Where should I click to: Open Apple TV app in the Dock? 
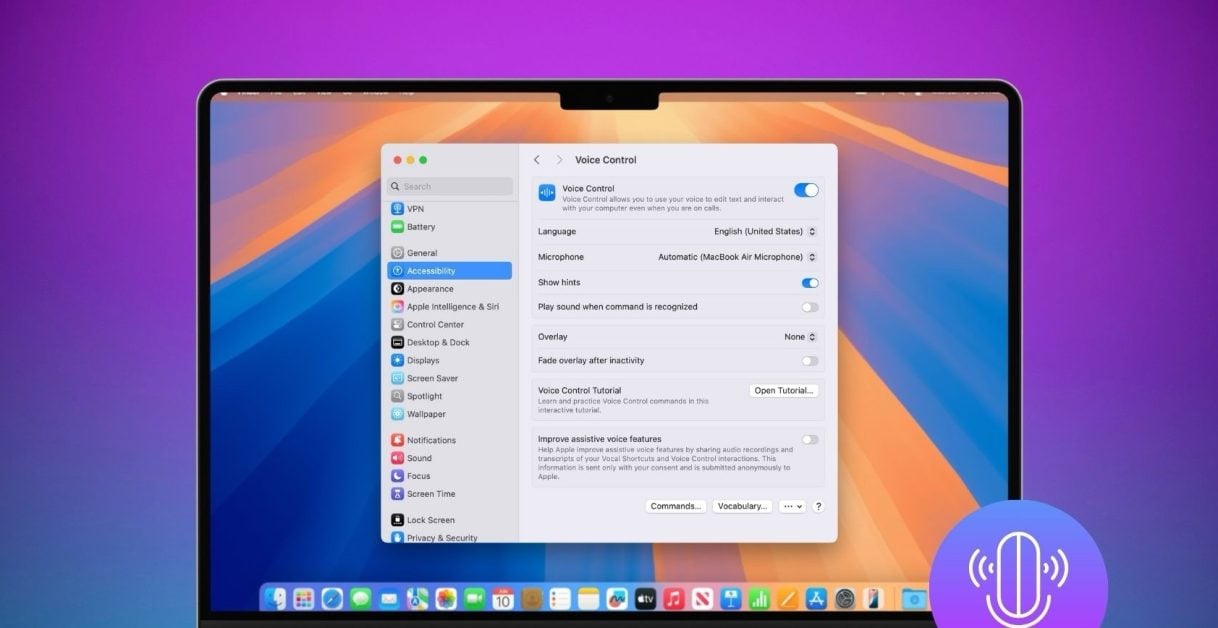(x=645, y=599)
